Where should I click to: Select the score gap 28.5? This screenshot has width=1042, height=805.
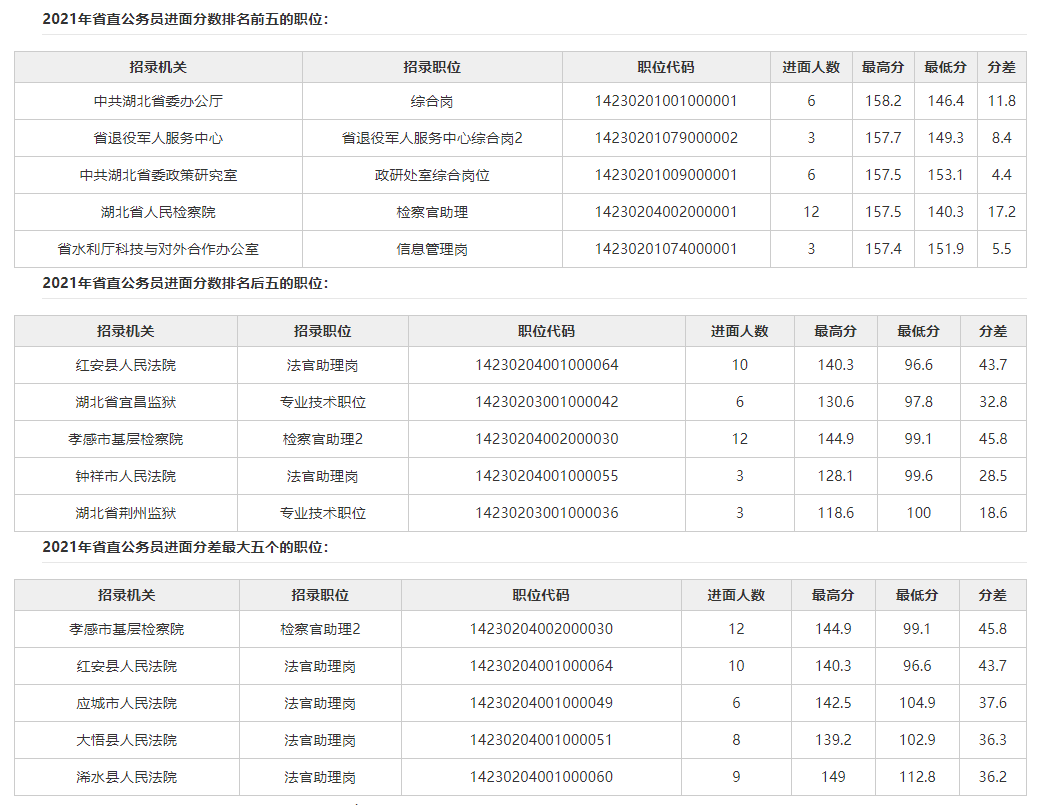pos(993,477)
